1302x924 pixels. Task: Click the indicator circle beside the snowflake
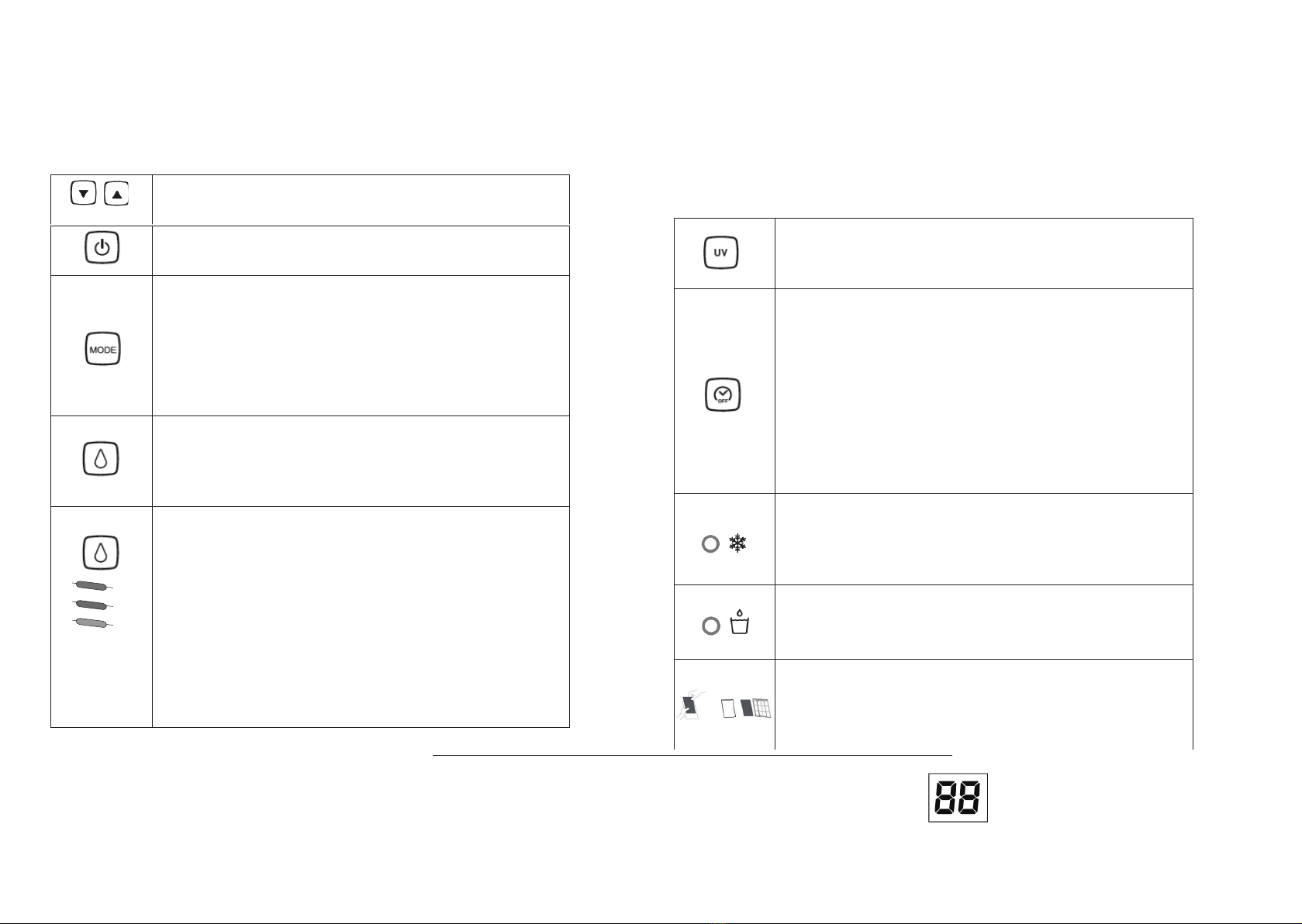(x=710, y=544)
